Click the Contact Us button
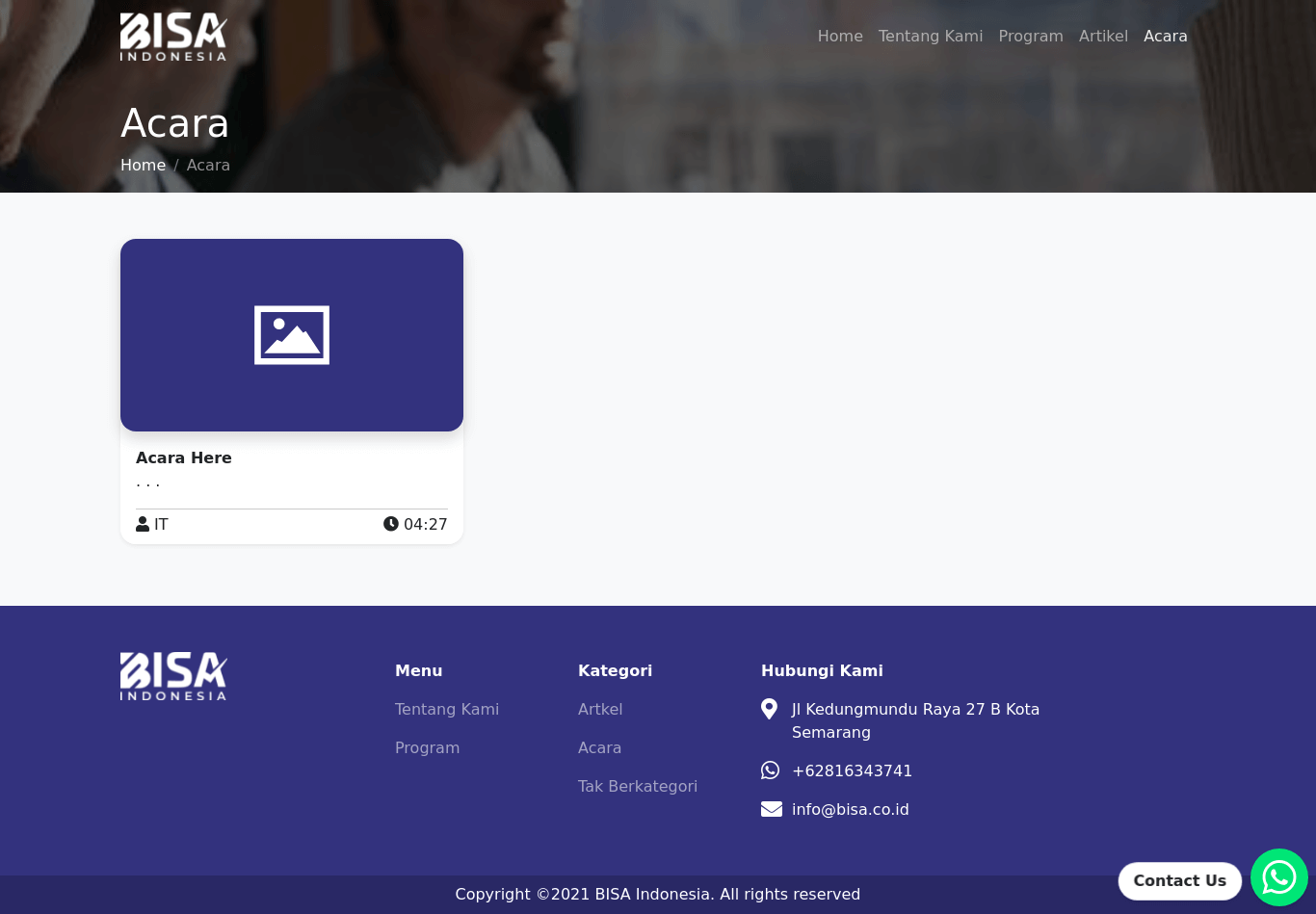The image size is (1316, 914). point(1180,880)
